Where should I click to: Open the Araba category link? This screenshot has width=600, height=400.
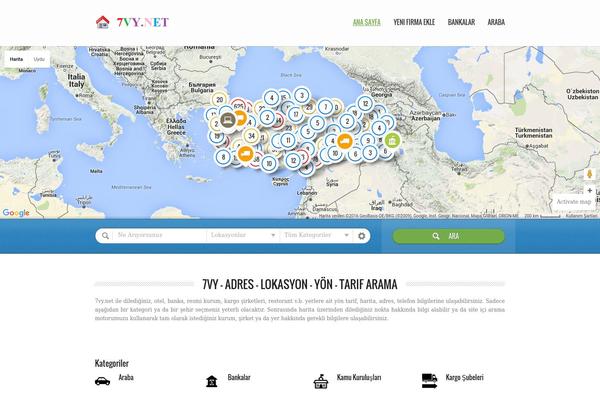point(126,377)
